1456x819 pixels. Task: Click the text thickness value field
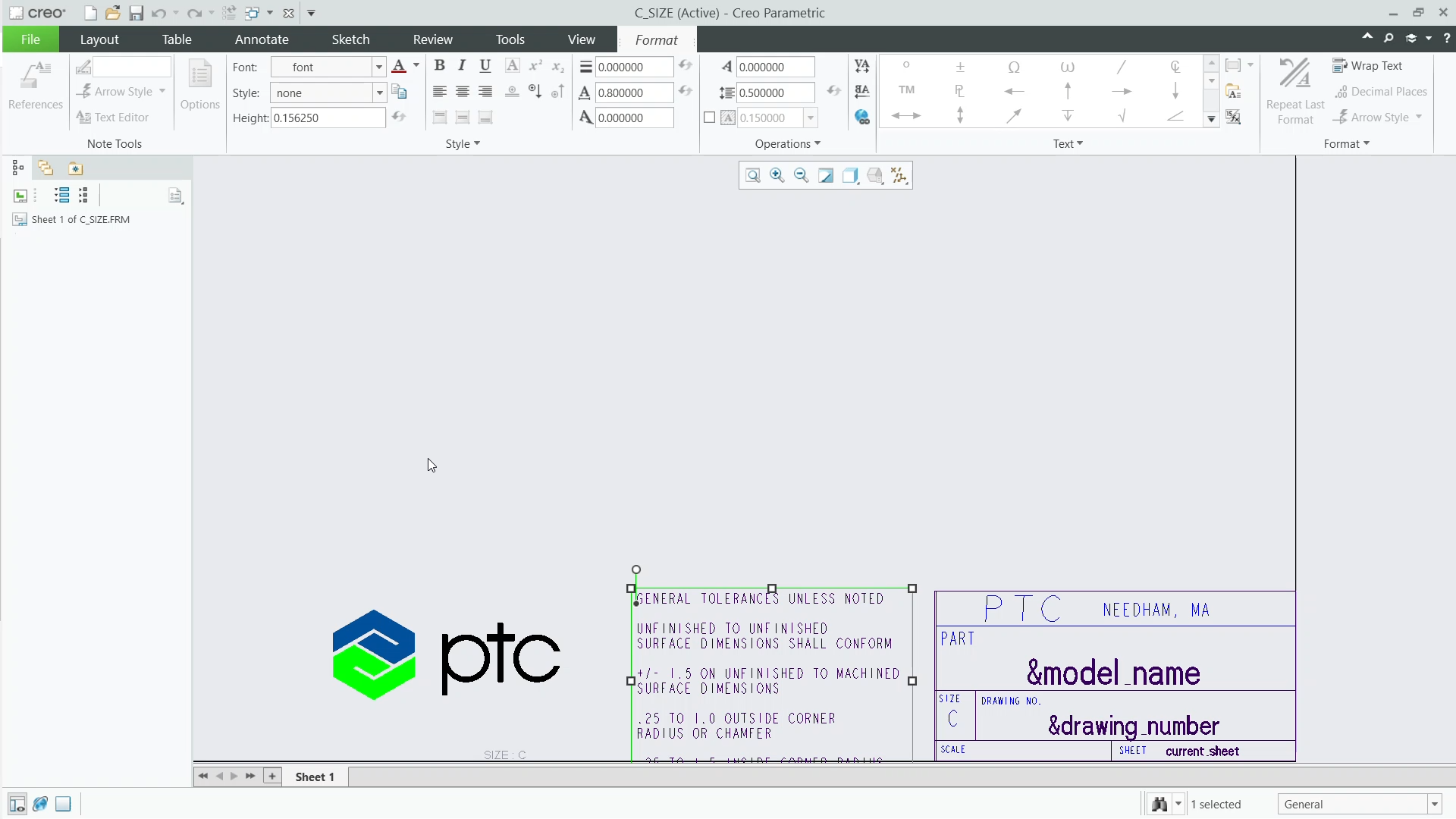(634, 67)
